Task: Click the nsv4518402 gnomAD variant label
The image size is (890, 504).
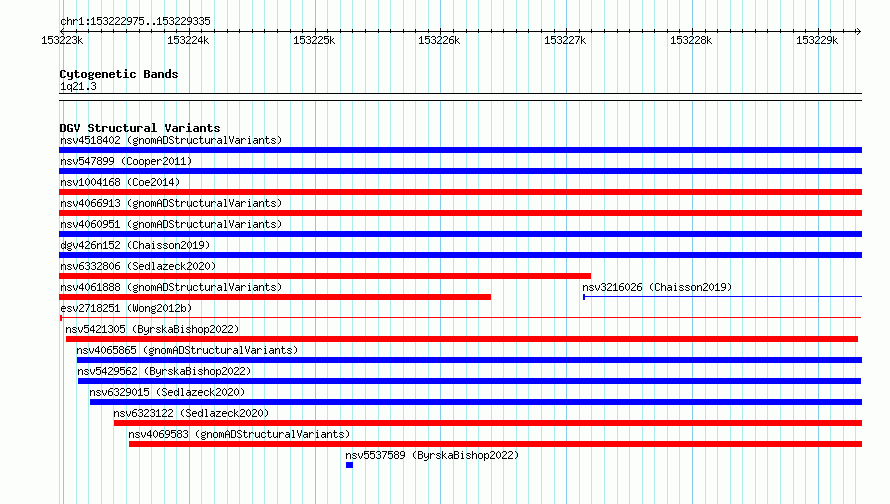Action: click(171, 140)
